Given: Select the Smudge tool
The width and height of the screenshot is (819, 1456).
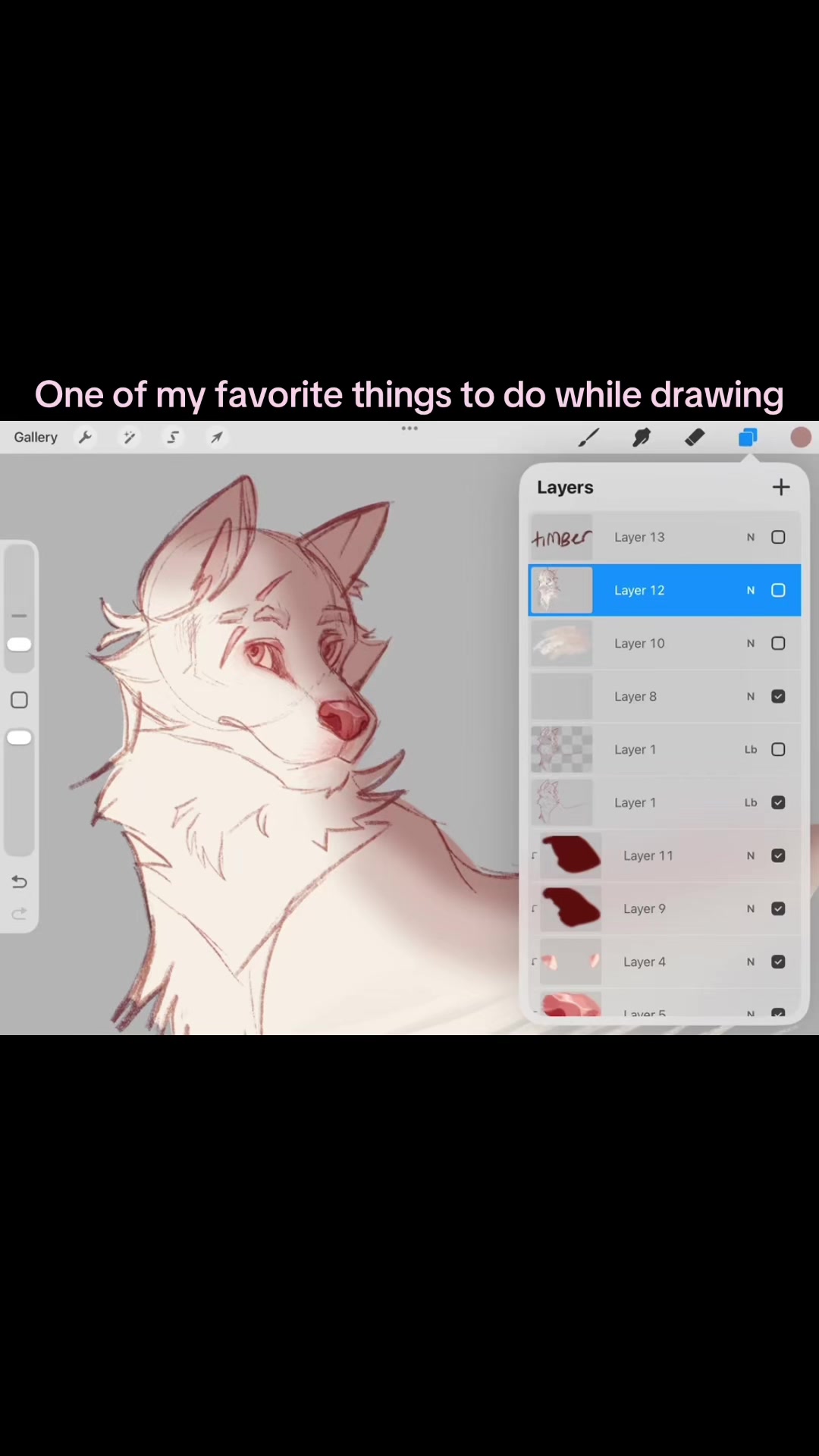Looking at the screenshot, I should click(x=642, y=438).
